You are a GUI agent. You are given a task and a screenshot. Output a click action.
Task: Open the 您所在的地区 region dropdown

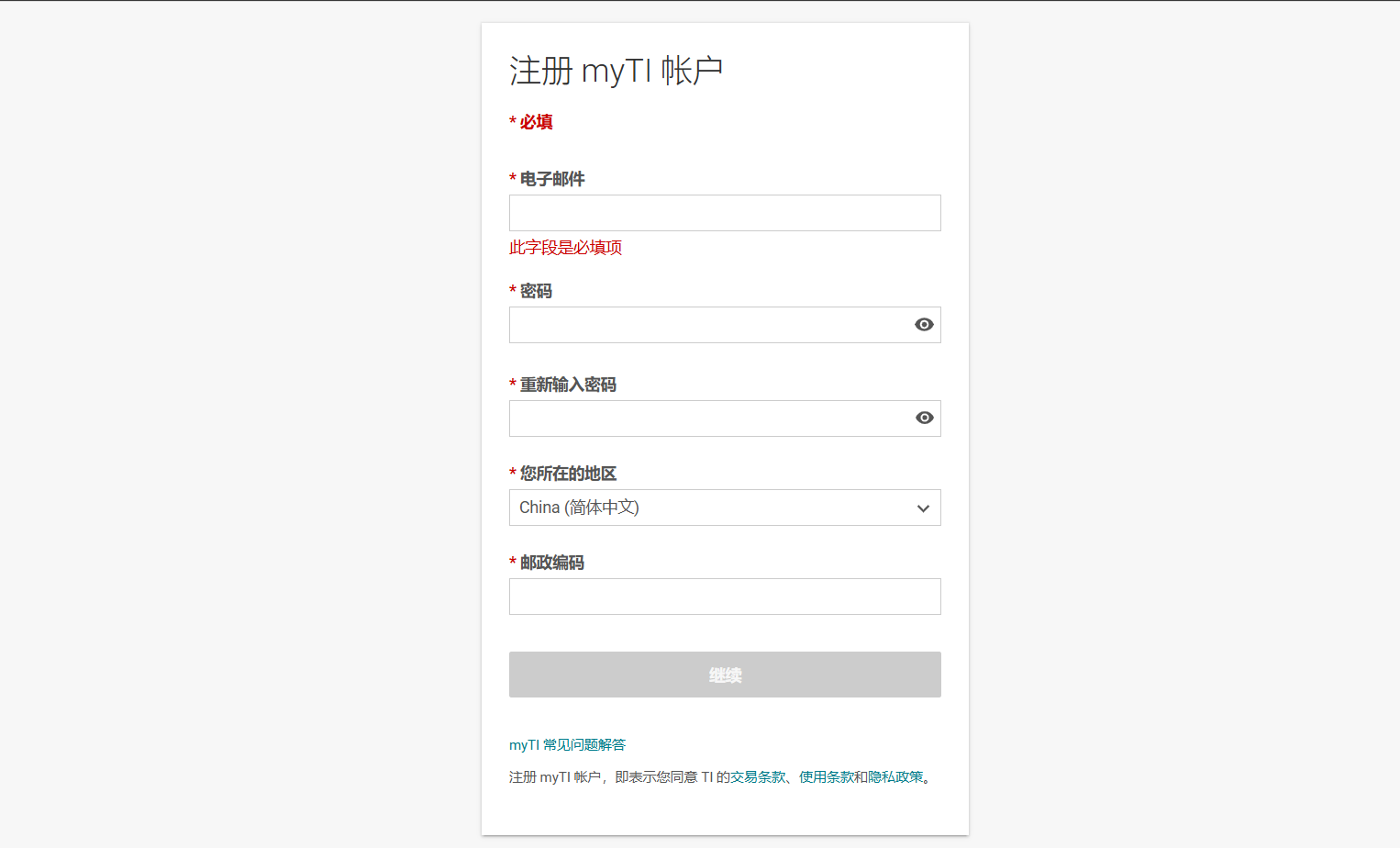pyautogui.click(x=725, y=508)
